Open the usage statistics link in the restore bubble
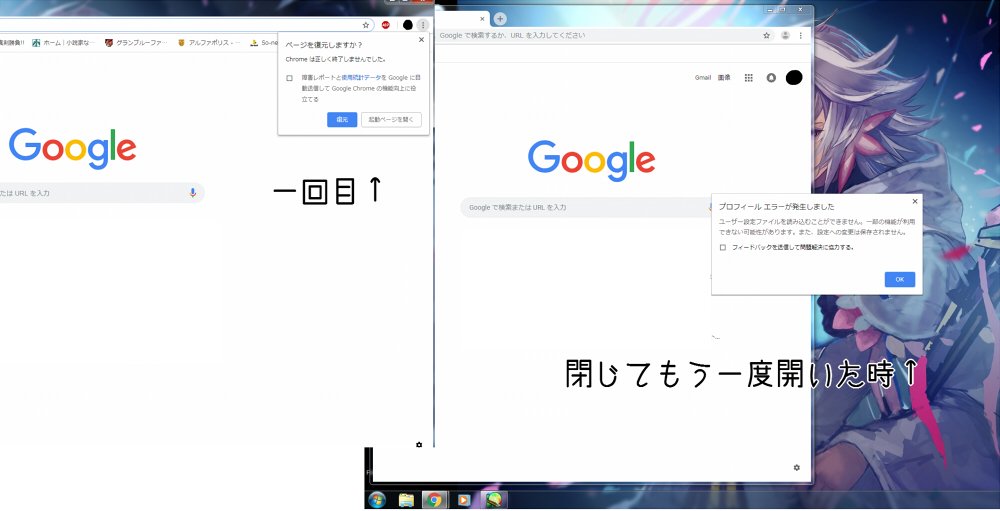 pos(361,77)
